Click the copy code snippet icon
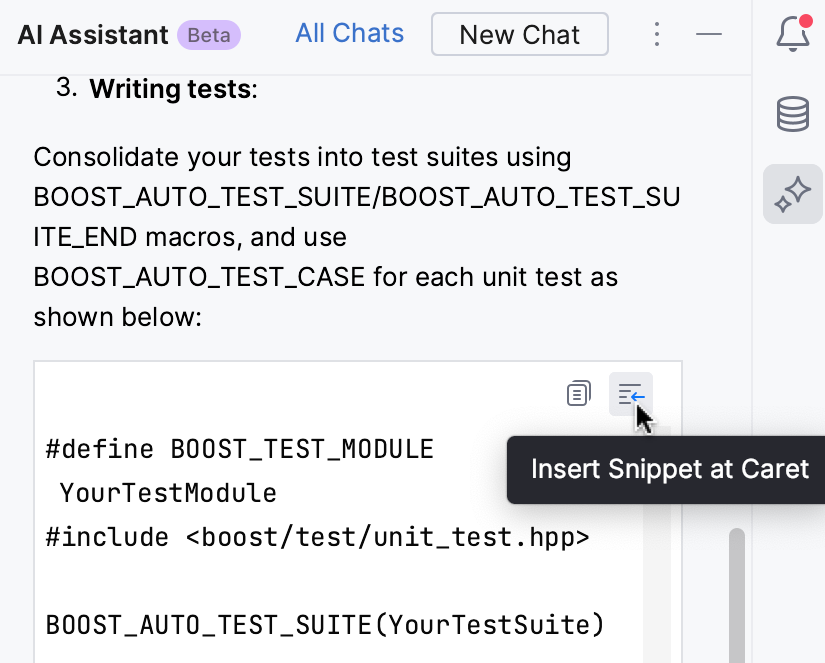Image resolution: width=825 pixels, height=663 pixels. 578,393
